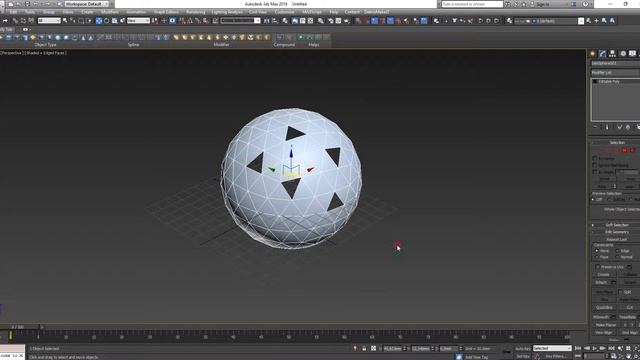Select the Normal constraint radio button
The image size is (640, 360).
pyautogui.click(x=618, y=257)
